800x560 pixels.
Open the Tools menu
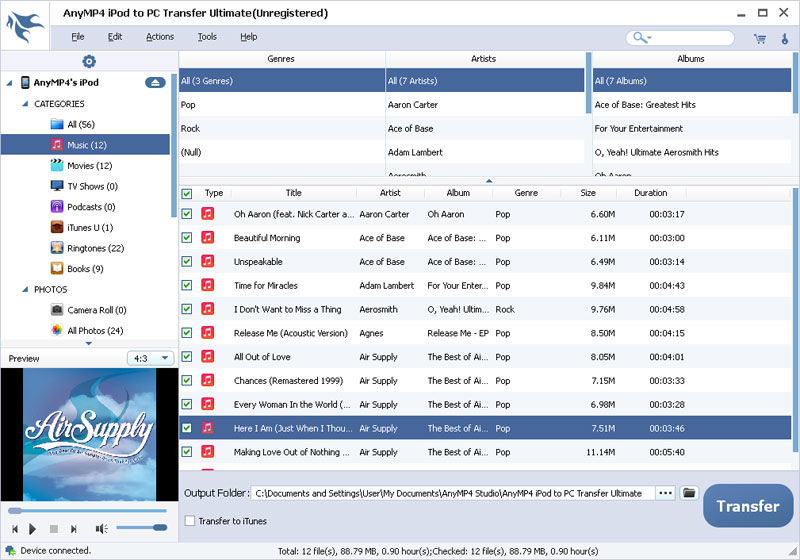click(207, 37)
